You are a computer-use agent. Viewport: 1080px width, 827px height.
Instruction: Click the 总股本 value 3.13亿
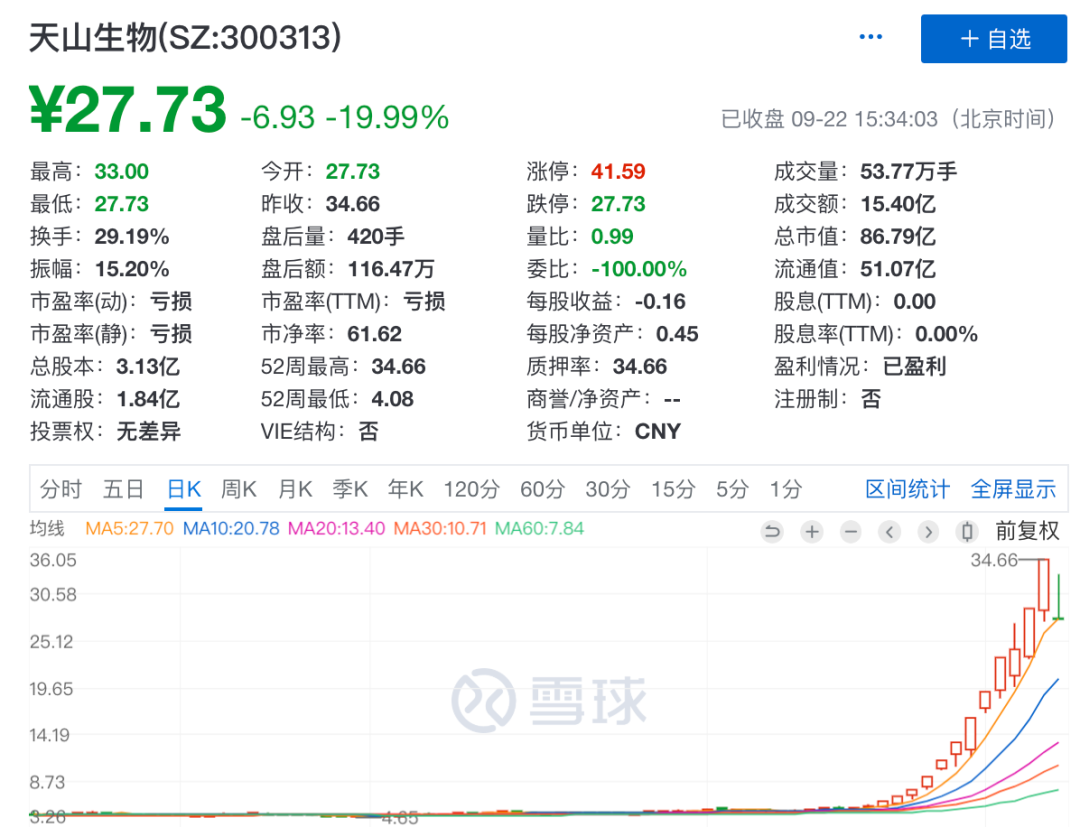148,366
